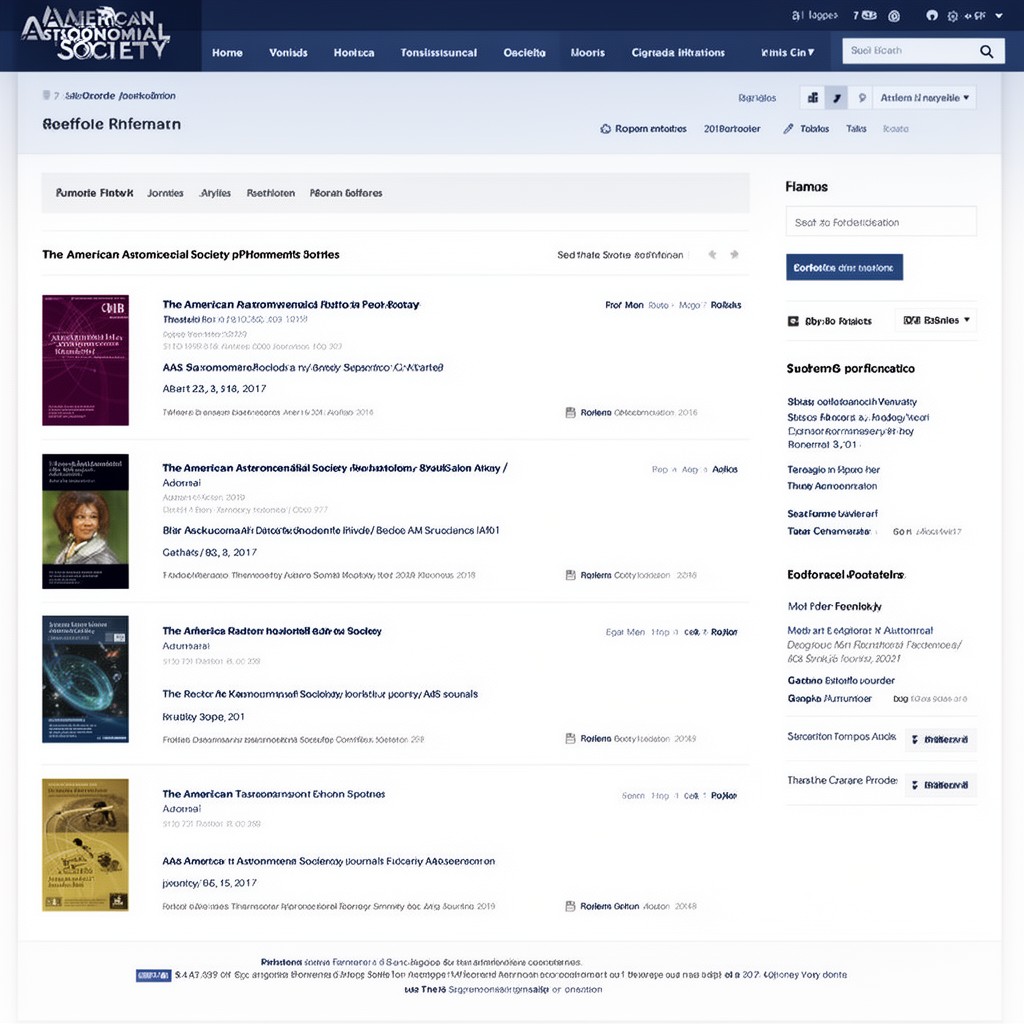Click the Sby:8o Ratalcts icon
The image size is (1024, 1024).
coord(793,321)
